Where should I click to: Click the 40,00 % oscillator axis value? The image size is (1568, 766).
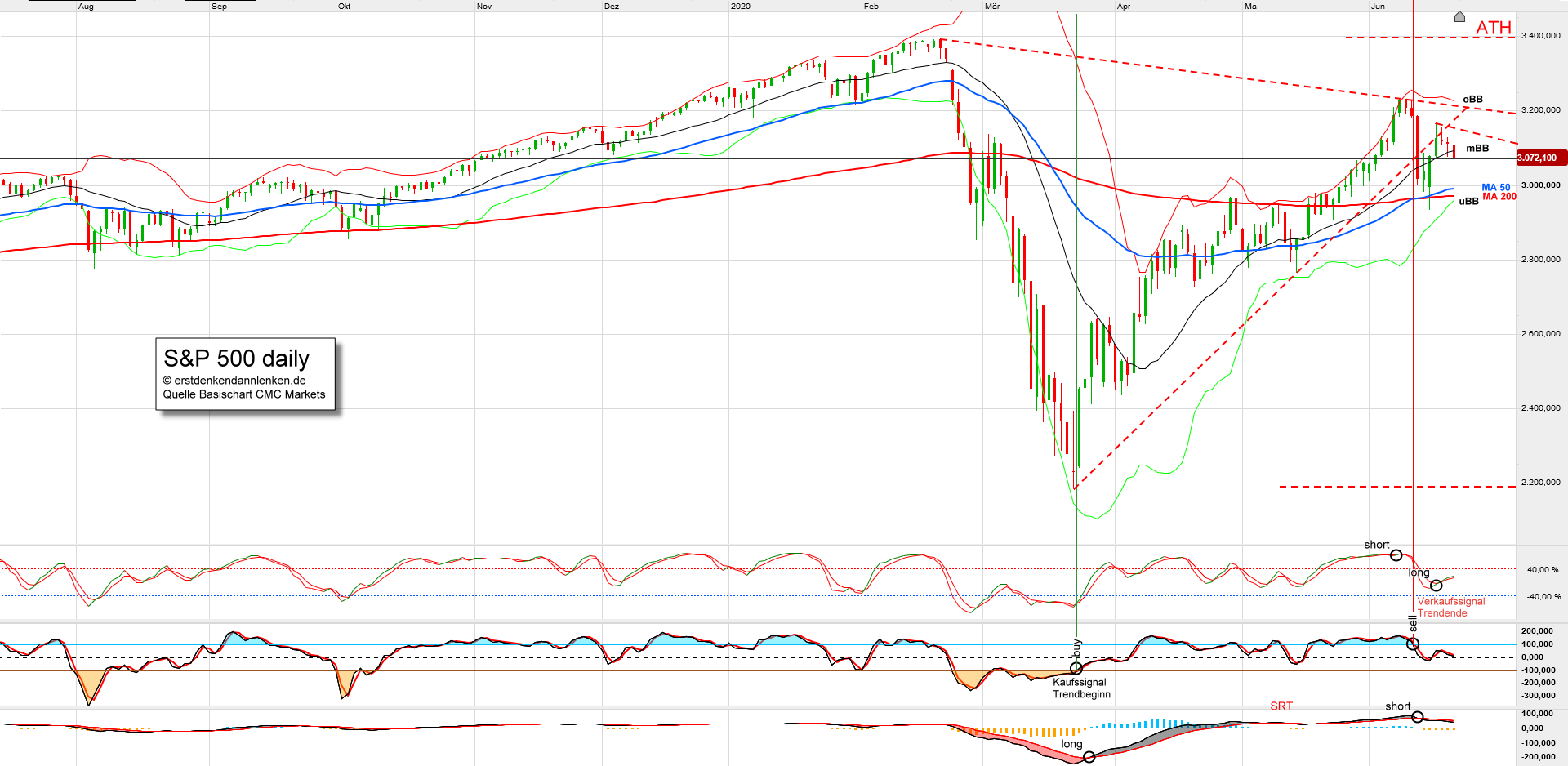pos(1543,570)
